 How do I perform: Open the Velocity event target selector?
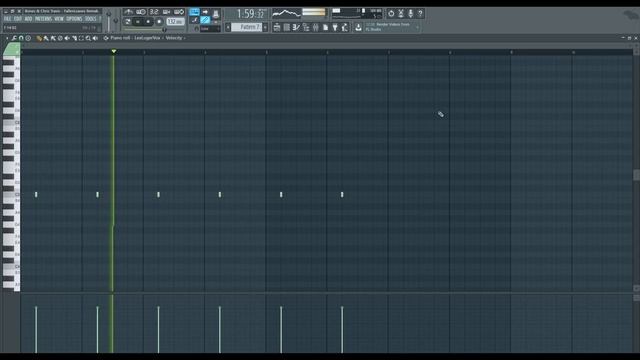pos(173,38)
